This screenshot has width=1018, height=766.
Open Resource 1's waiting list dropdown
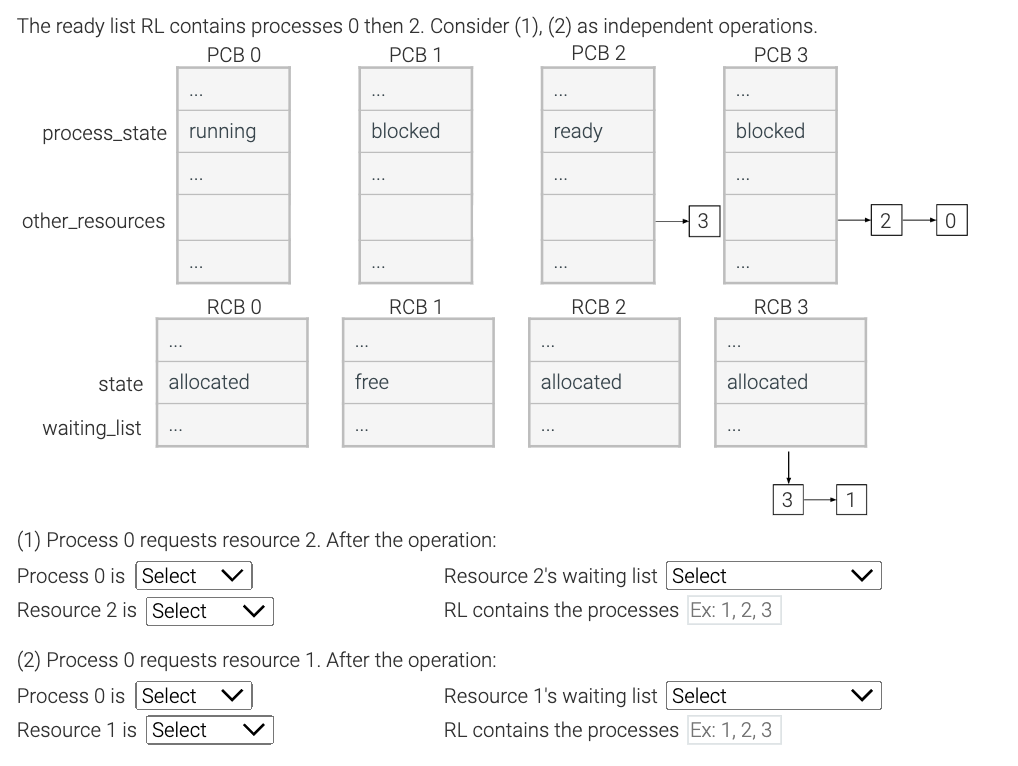pyautogui.click(x=772, y=695)
